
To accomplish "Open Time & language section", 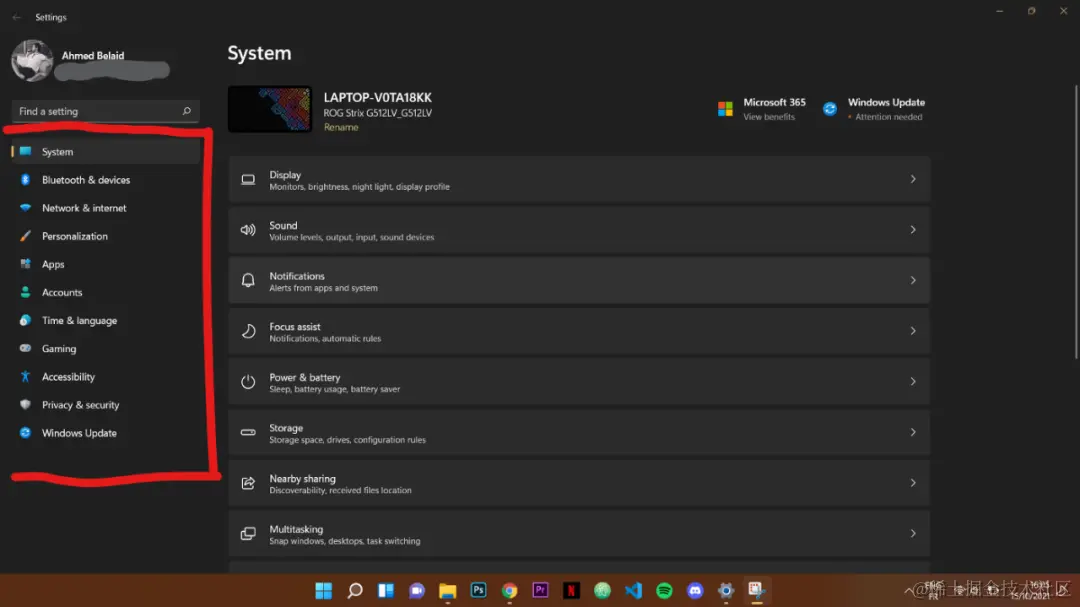I will pos(105,321).
